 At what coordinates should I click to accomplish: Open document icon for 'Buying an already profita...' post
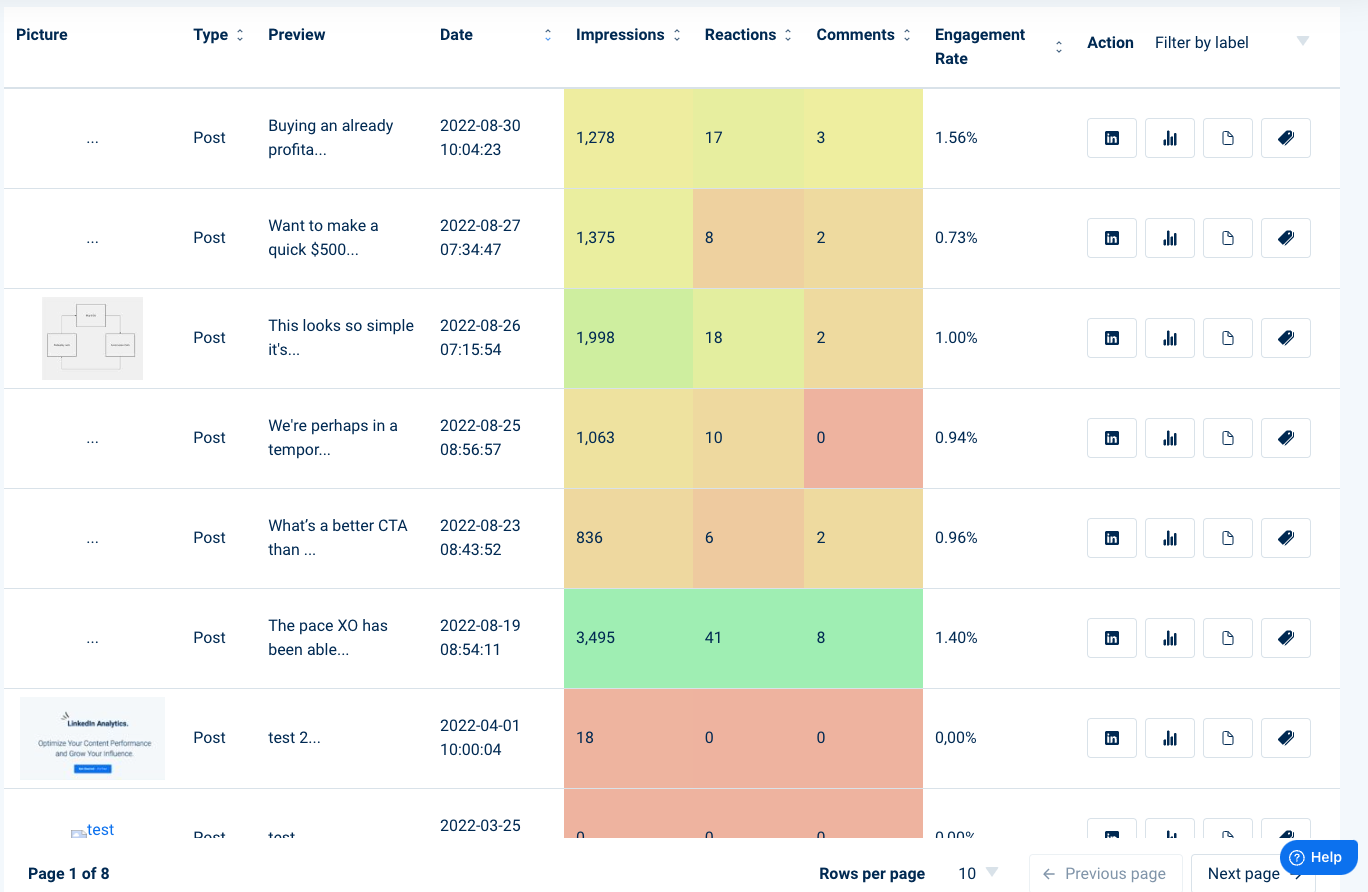tap(1228, 138)
